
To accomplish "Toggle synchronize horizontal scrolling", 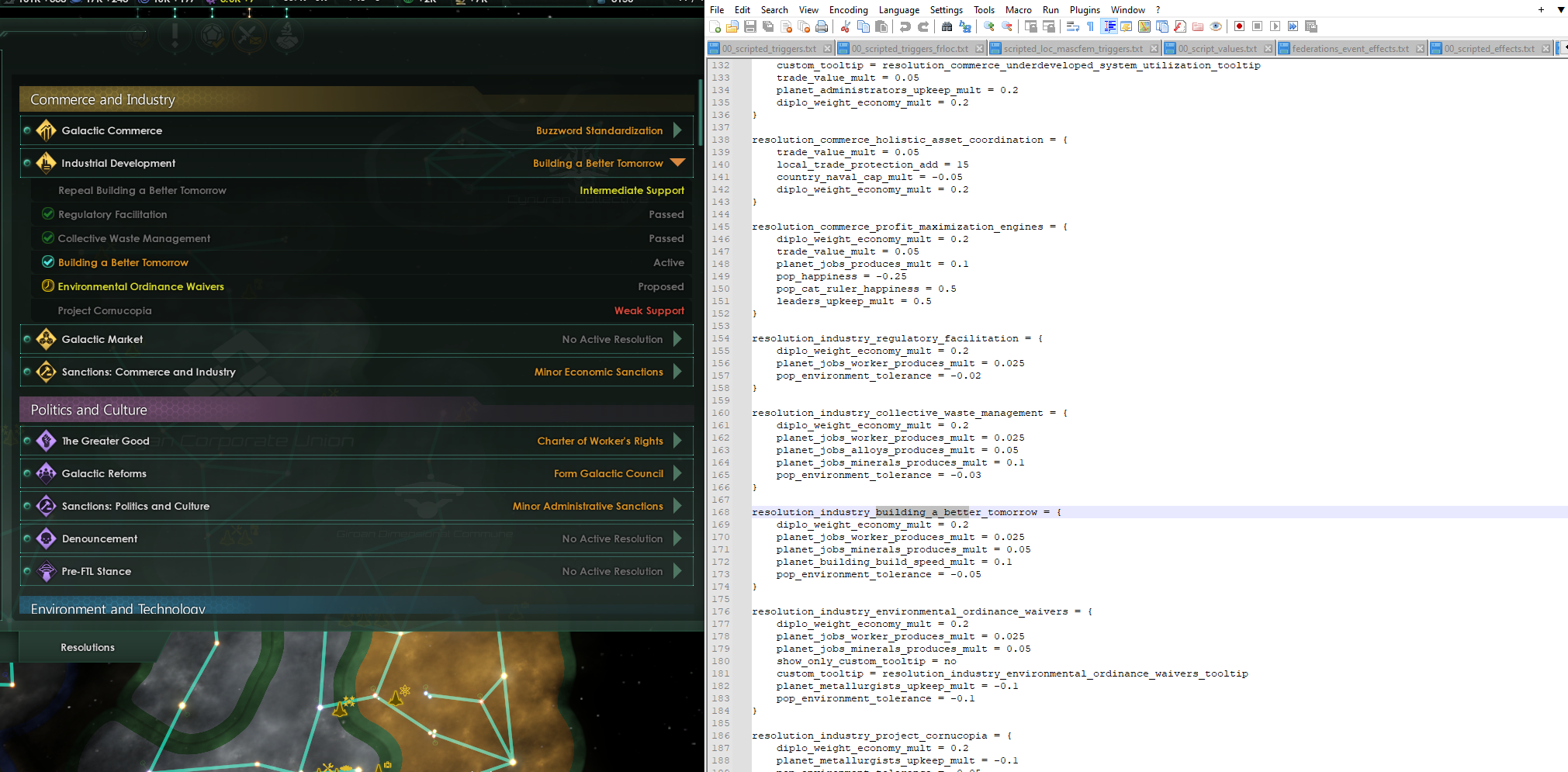I will click(1049, 26).
